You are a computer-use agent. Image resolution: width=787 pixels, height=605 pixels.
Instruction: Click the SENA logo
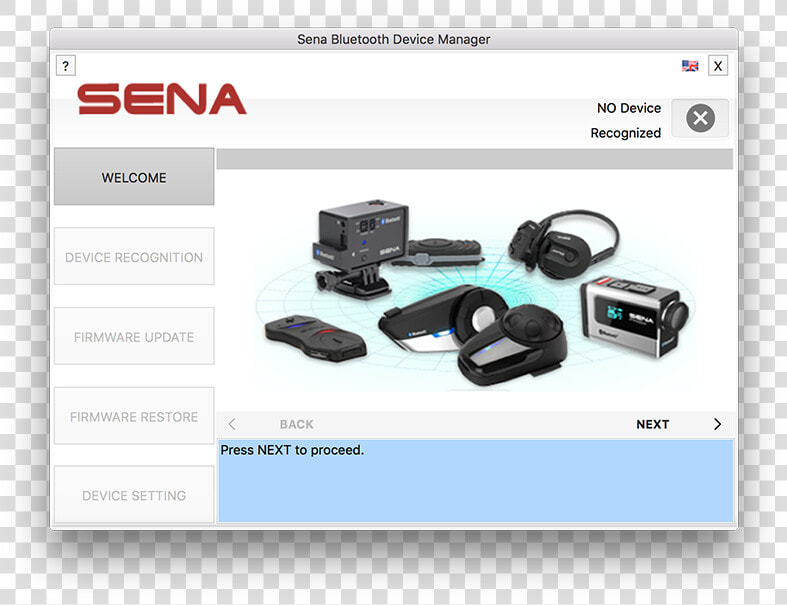[x=162, y=99]
